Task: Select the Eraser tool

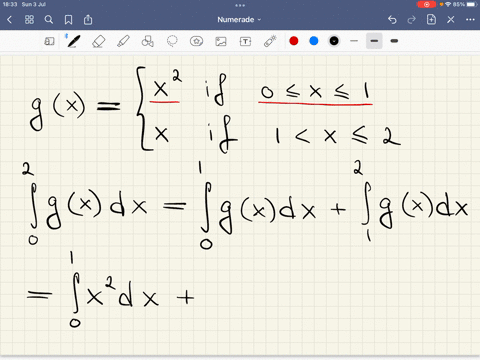Action: click(98, 41)
